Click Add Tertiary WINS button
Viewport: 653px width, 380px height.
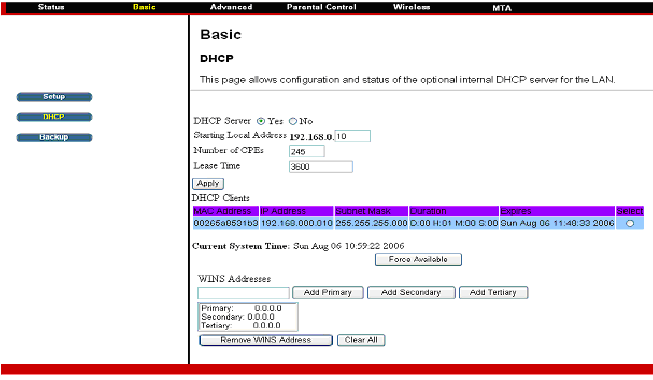(493, 292)
